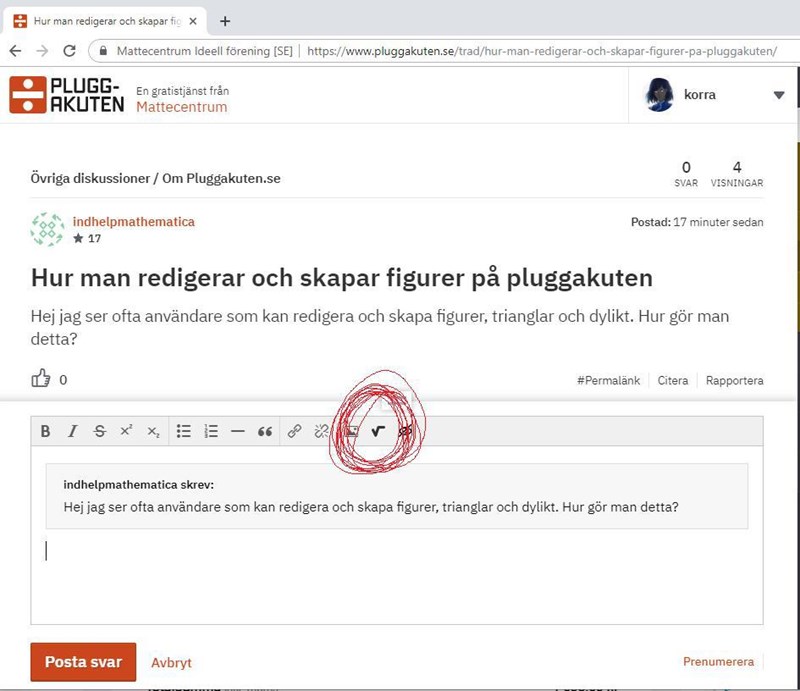This screenshot has width=800, height=691.
Task: Open the insert image tool
Action: point(352,432)
